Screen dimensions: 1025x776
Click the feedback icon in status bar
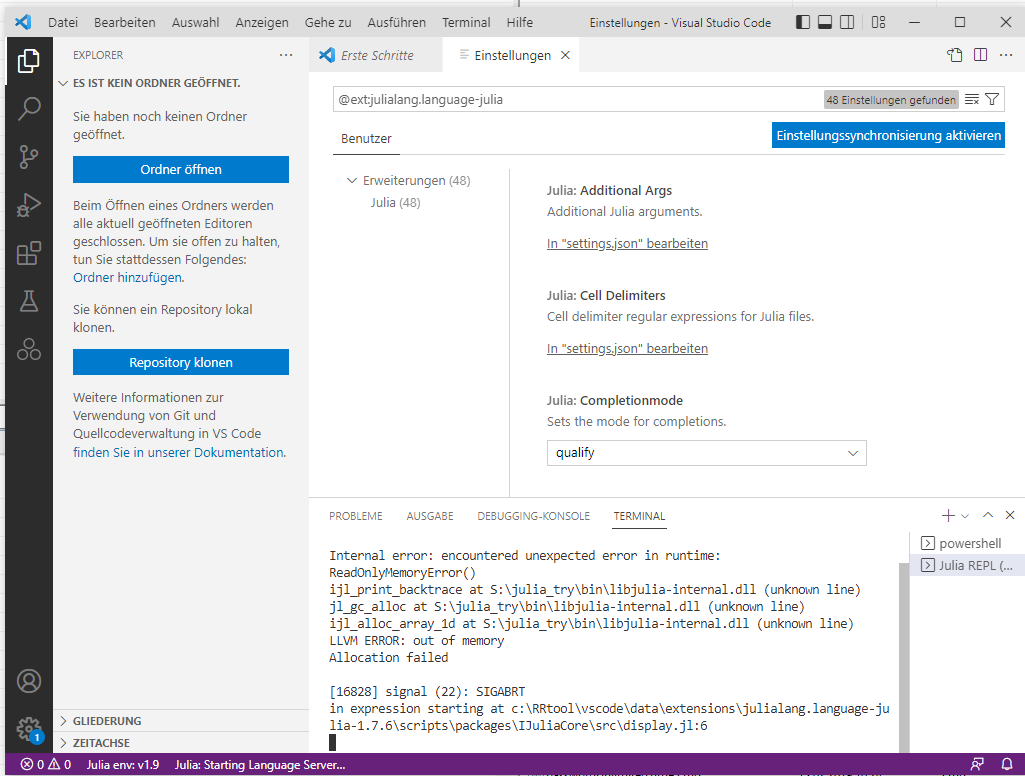tap(977, 764)
